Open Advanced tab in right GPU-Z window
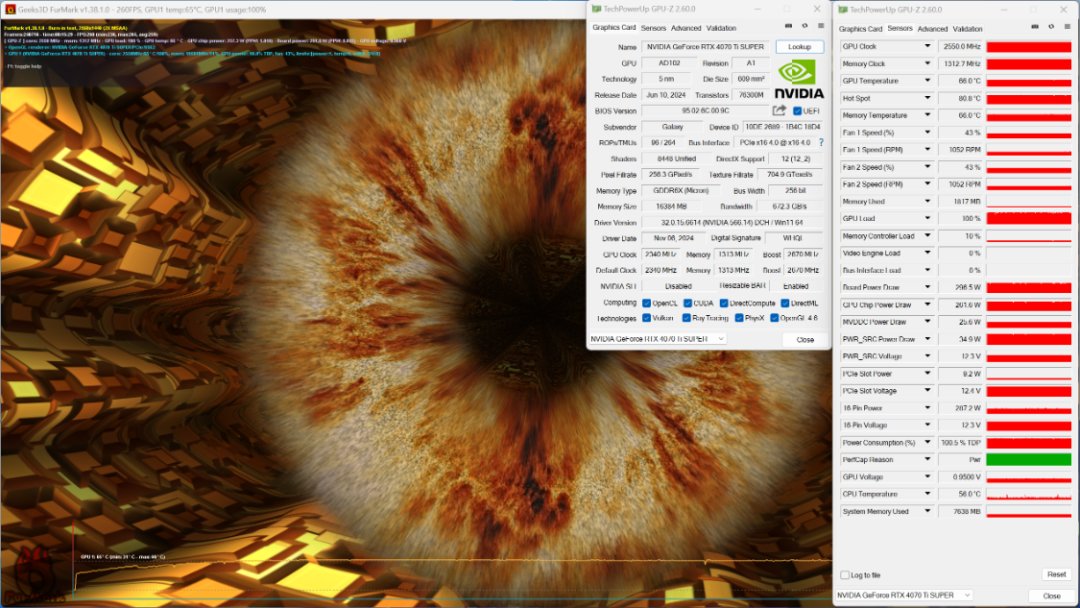The width and height of the screenshot is (1080, 608). [933, 29]
